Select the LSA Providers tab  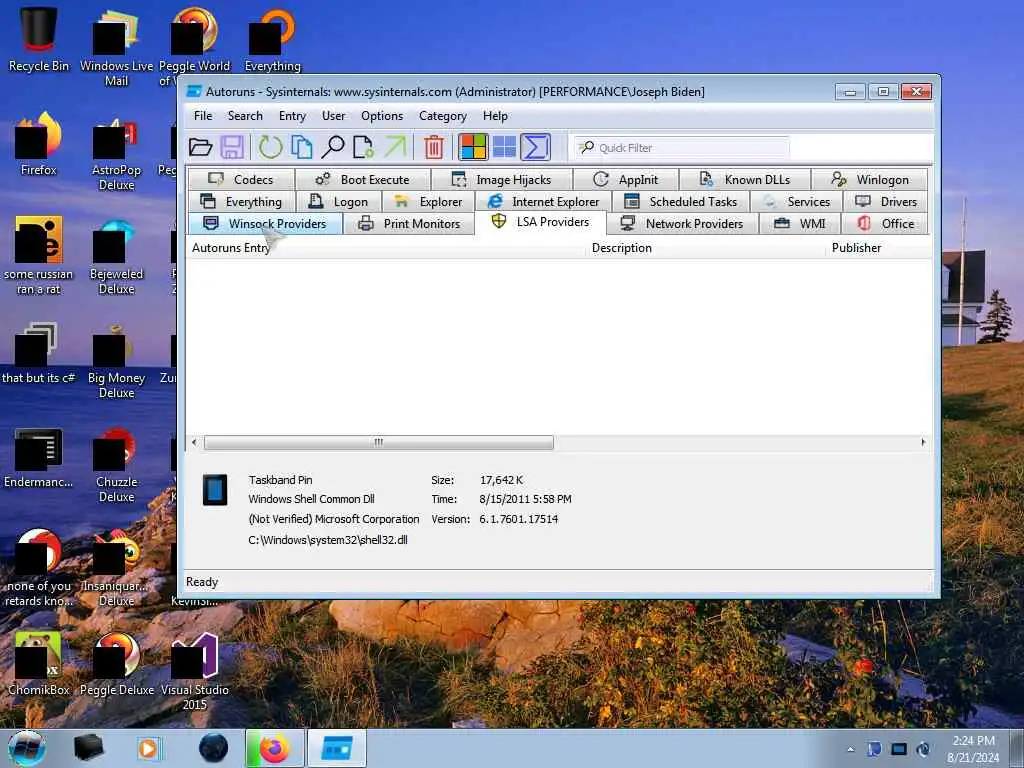540,222
